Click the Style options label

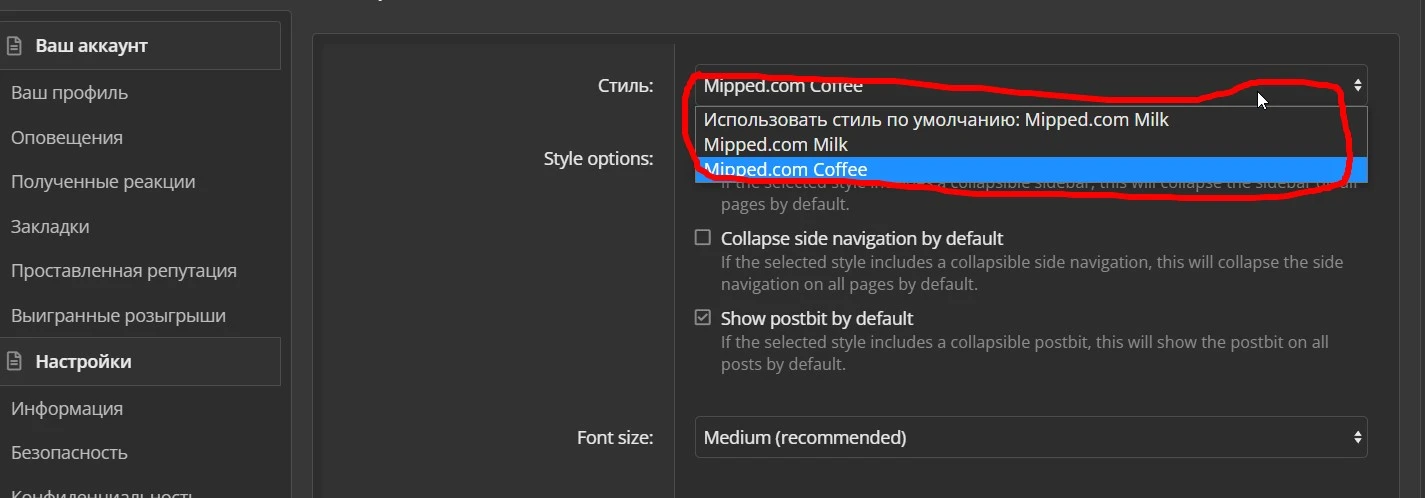pyautogui.click(x=598, y=158)
